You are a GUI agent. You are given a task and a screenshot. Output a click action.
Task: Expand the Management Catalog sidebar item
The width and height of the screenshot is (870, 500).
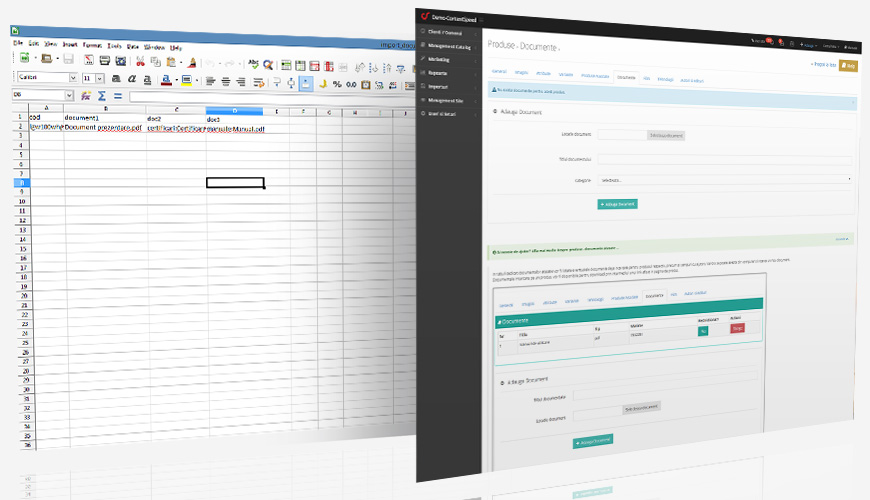(x=449, y=47)
